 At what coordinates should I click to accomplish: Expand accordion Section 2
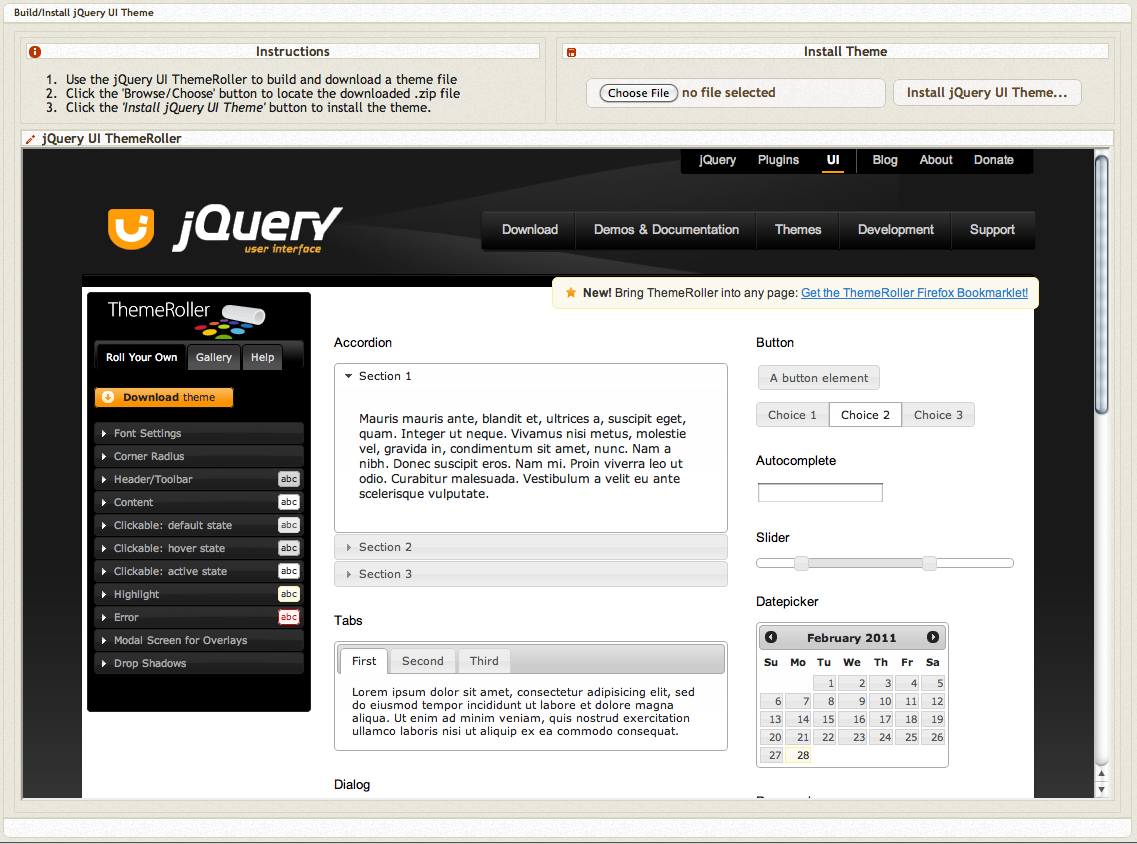(x=531, y=547)
